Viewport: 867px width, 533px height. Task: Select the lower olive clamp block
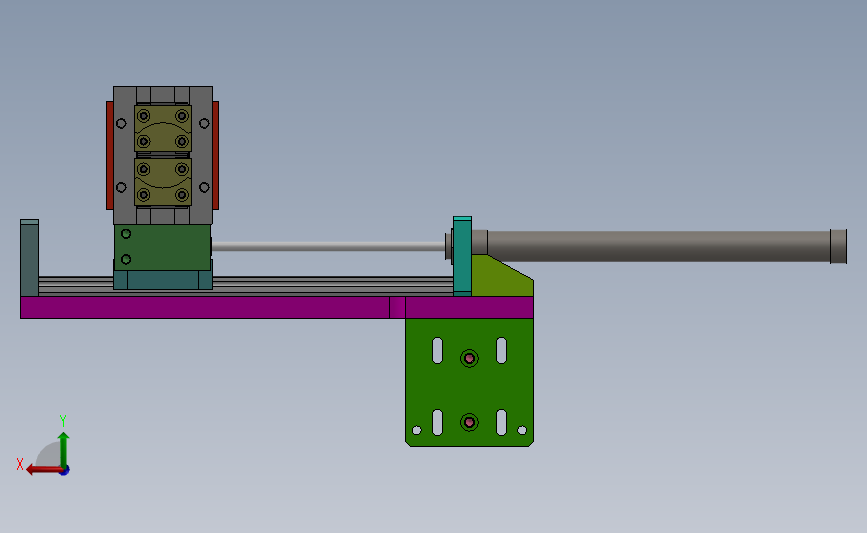tap(163, 182)
